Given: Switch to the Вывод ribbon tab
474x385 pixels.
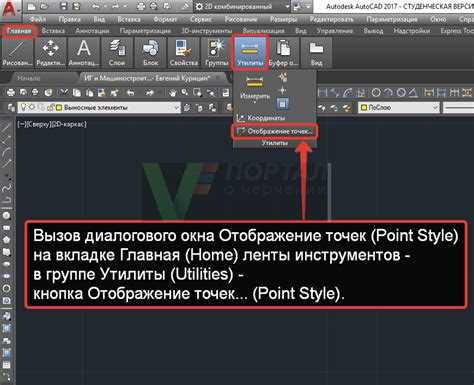Looking at the screenshot, I should (373, 31).
